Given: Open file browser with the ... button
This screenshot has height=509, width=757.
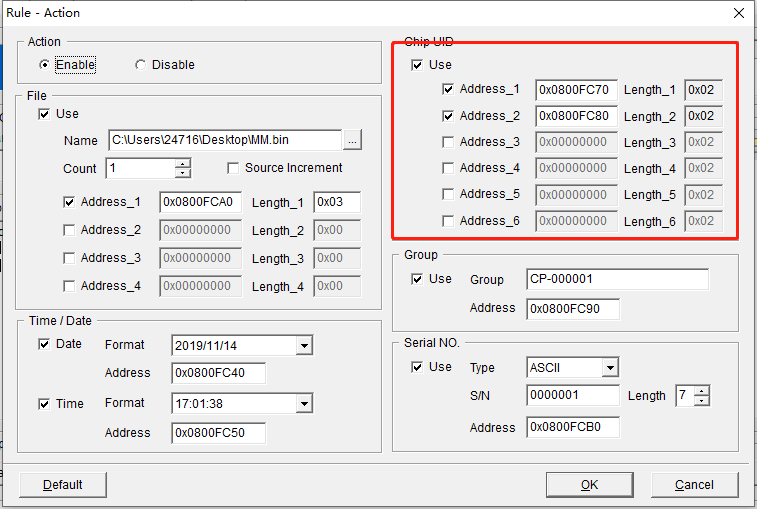Looking at the screenshot, I should click(x=352, y=141).
